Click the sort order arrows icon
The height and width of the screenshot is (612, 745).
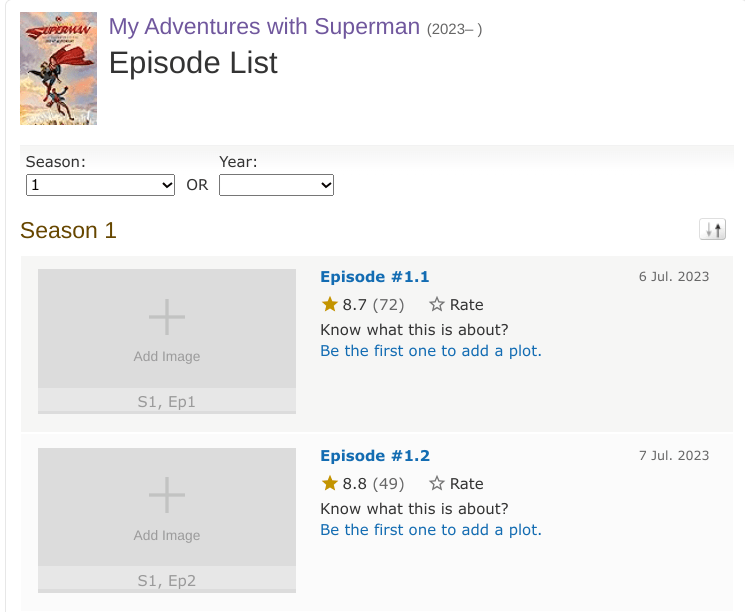click(x=713, y=230)
